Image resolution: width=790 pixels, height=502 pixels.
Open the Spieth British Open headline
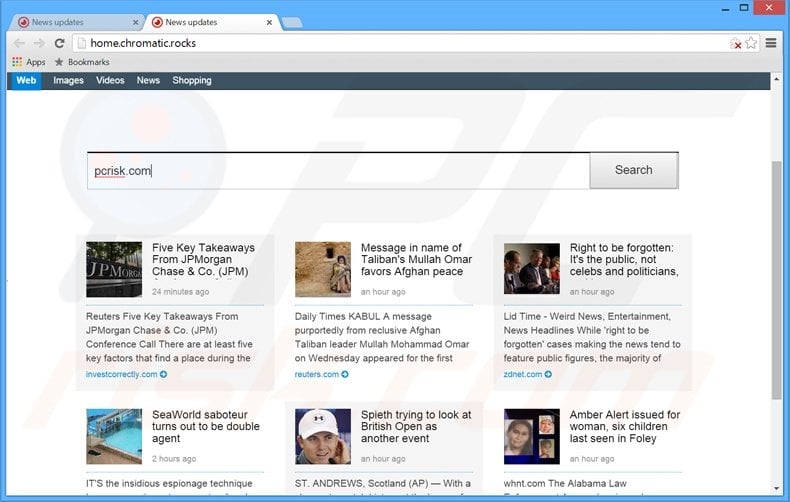click(x=416, y=426)
